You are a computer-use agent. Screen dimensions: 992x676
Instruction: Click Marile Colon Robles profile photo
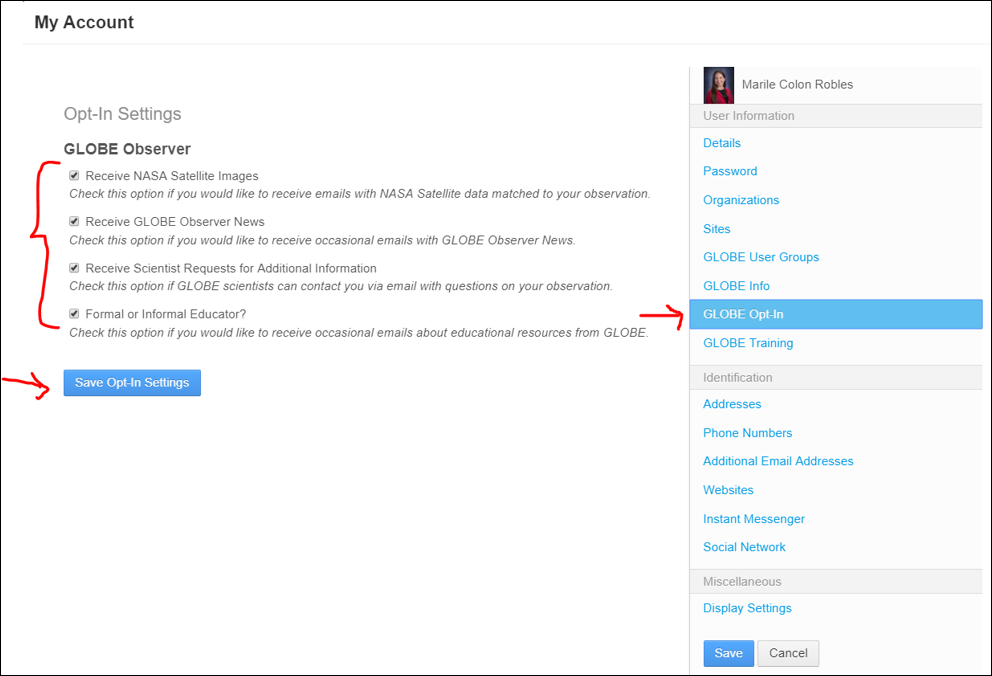coord(719,85)
